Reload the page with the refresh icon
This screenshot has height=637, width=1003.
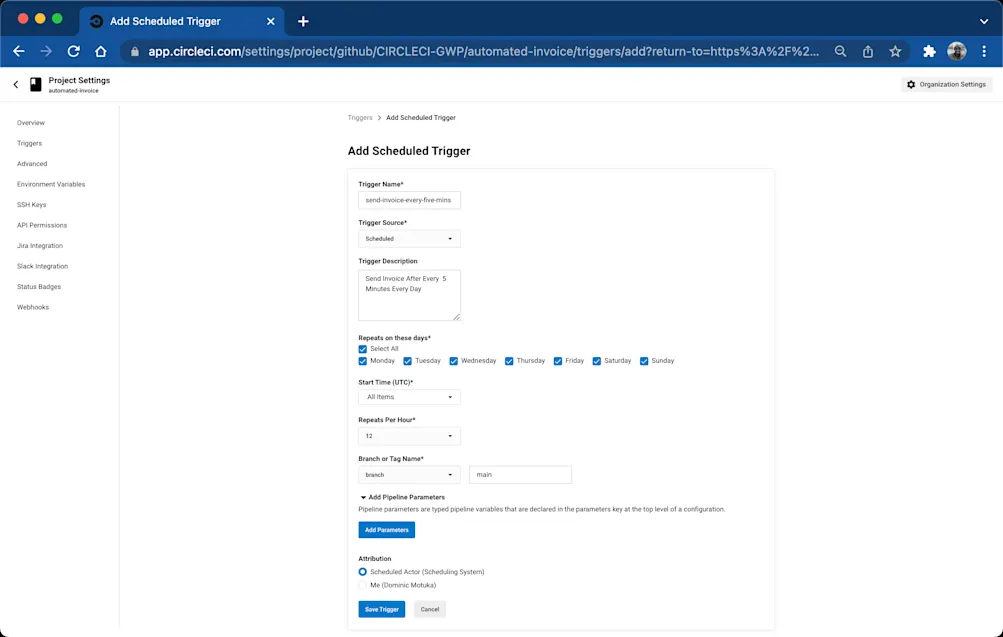click(x=74, y=51)
